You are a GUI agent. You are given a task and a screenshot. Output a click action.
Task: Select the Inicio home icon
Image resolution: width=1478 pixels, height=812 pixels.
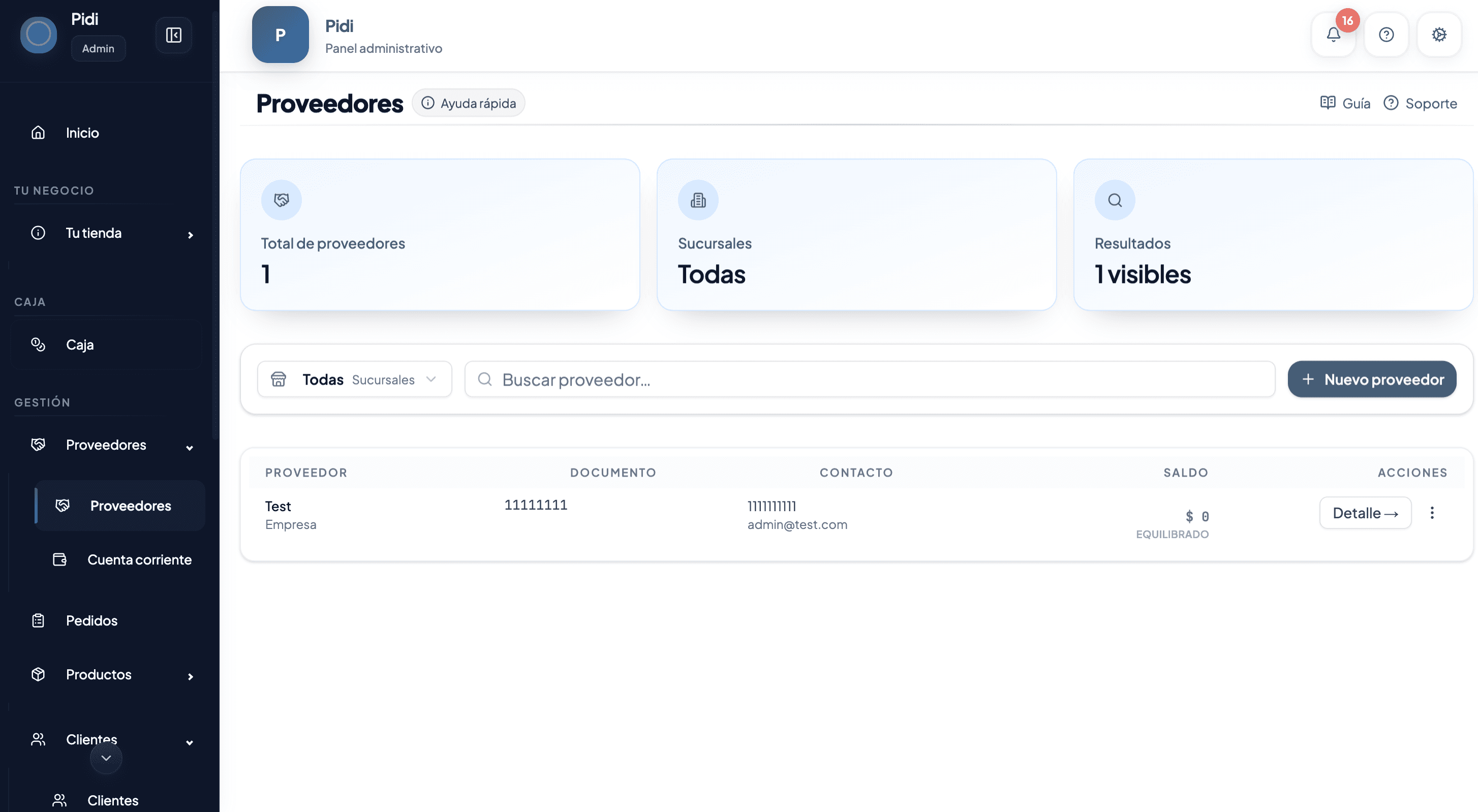pyautogui.click(x=37, y=133)
